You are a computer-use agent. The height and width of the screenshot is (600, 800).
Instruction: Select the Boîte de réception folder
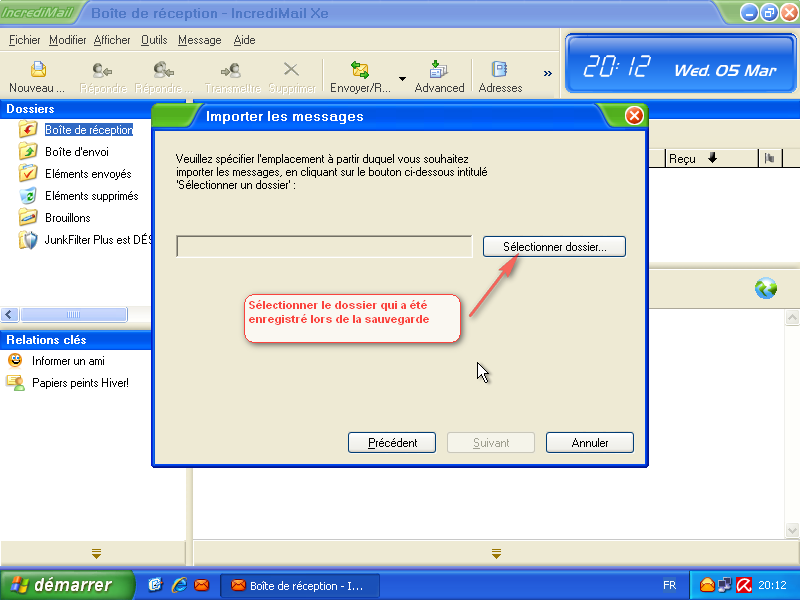89,130
